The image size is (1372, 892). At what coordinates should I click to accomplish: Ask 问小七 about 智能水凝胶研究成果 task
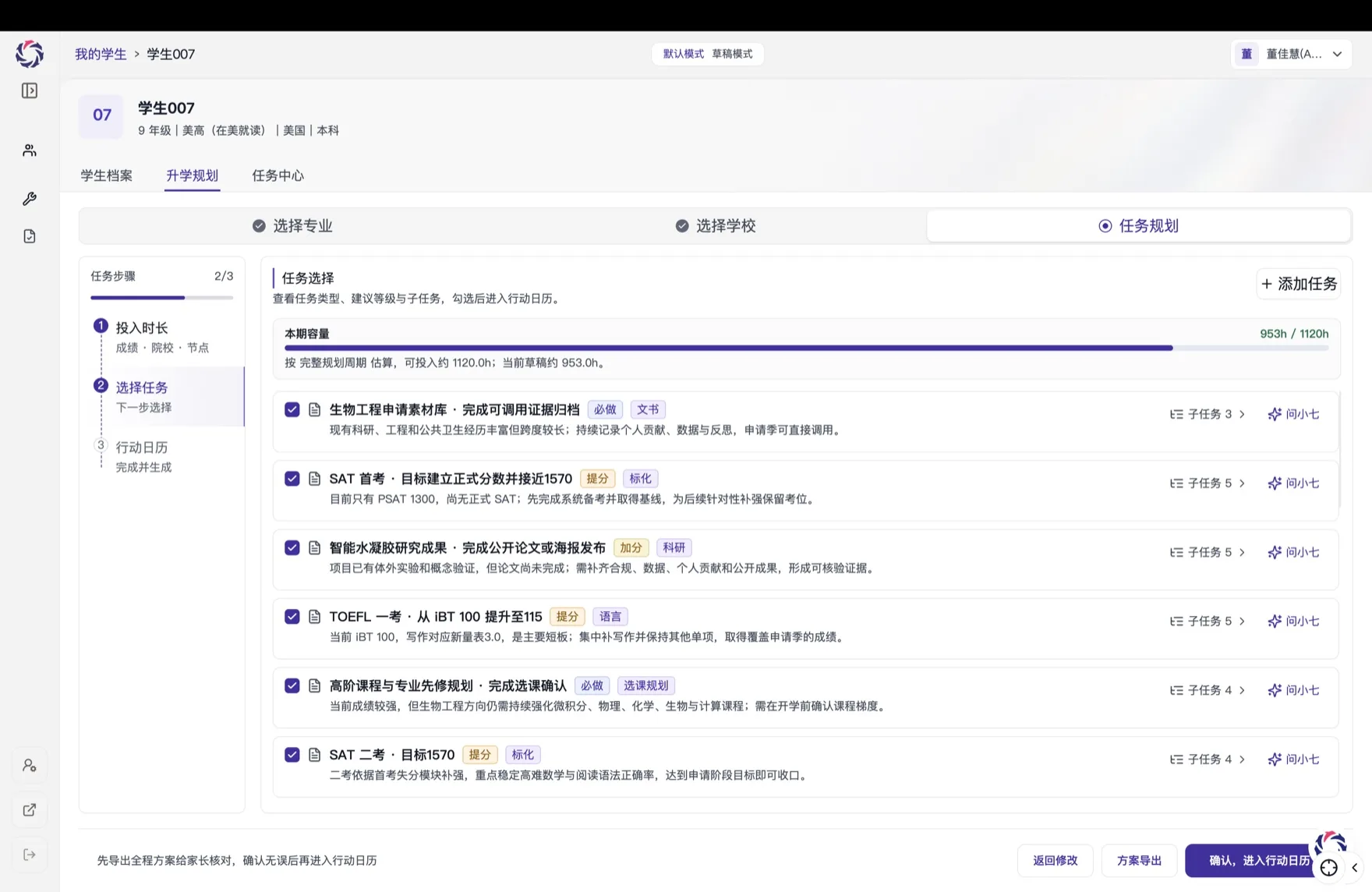(x=1294, y=552)
